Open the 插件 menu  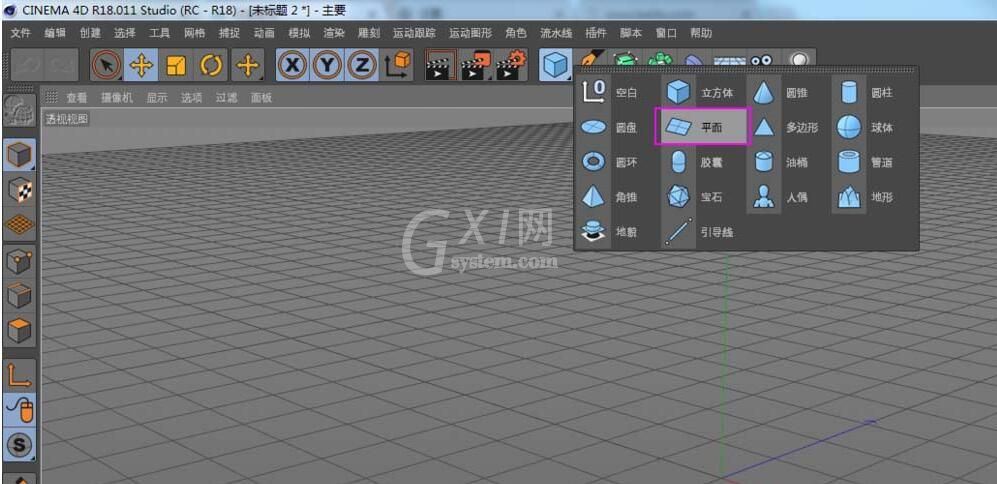tap(596, 33)
